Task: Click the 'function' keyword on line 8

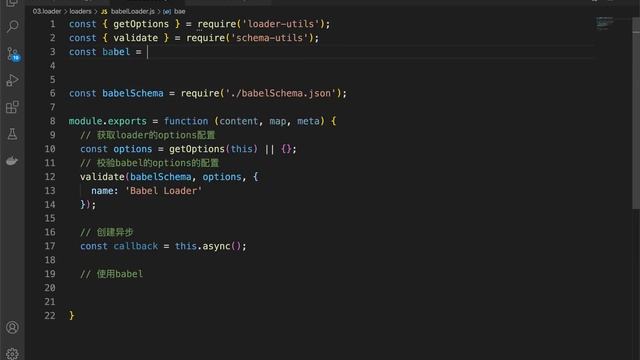Action: 186,121
